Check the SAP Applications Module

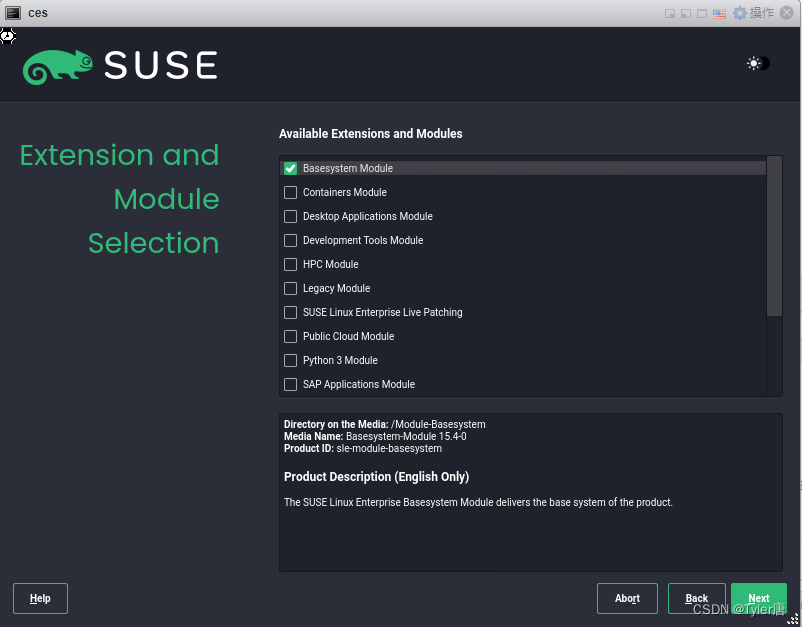coord(290,384)
